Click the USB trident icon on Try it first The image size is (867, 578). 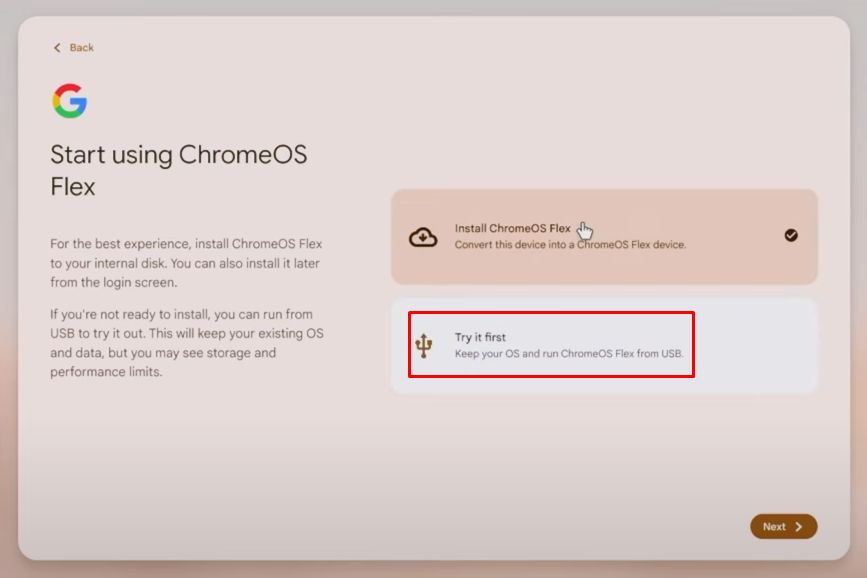pyautogui.click(x=424, y=347)
